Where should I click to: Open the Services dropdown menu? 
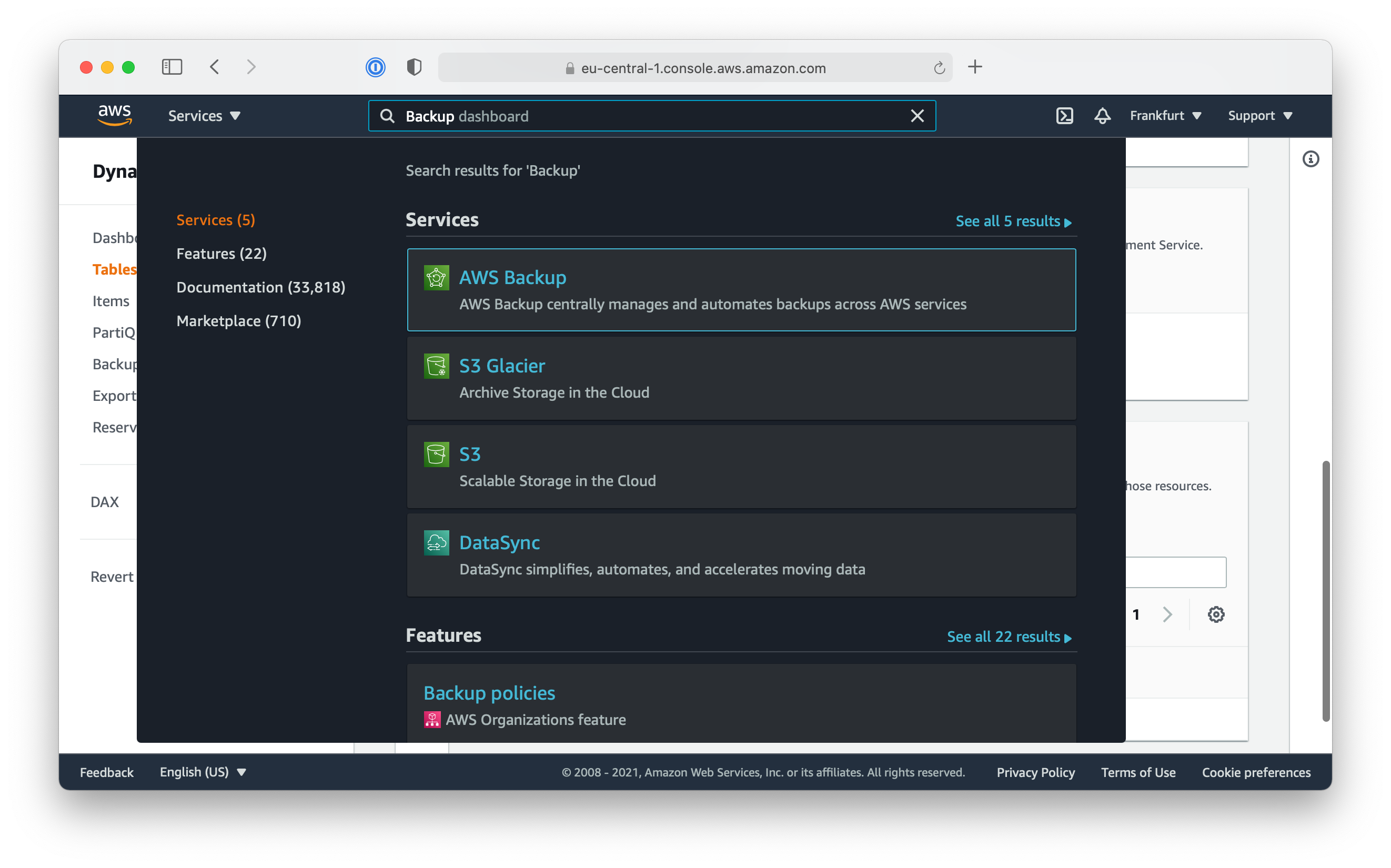point(204,116)
